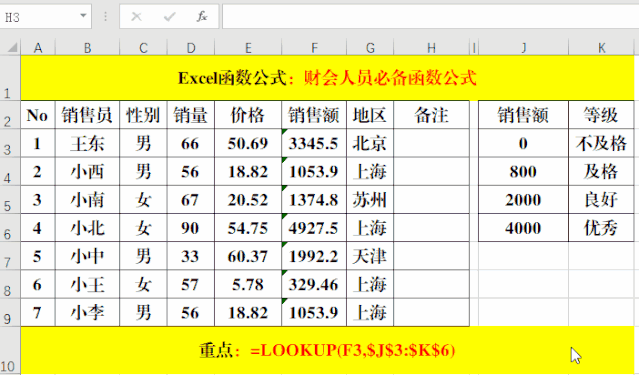Click region cell '北京'
This screenshot has height=375, width=639.
pos(370,143)
